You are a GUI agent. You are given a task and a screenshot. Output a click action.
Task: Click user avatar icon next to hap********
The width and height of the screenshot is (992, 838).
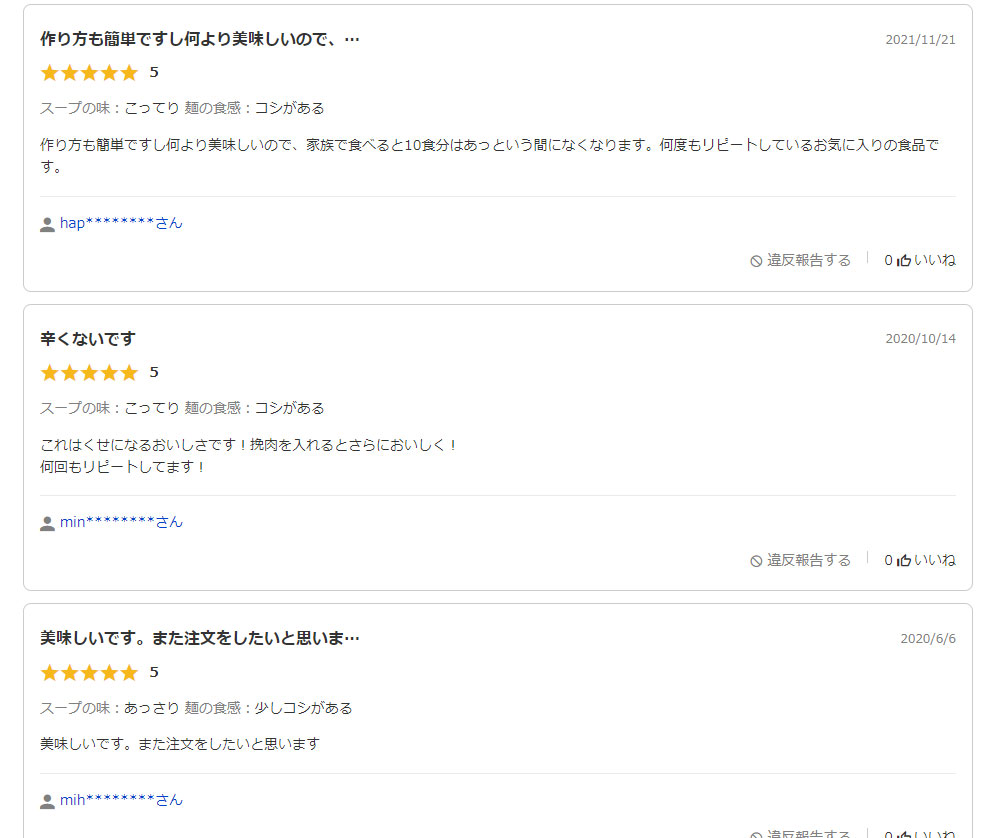click(x=47, y=225)
